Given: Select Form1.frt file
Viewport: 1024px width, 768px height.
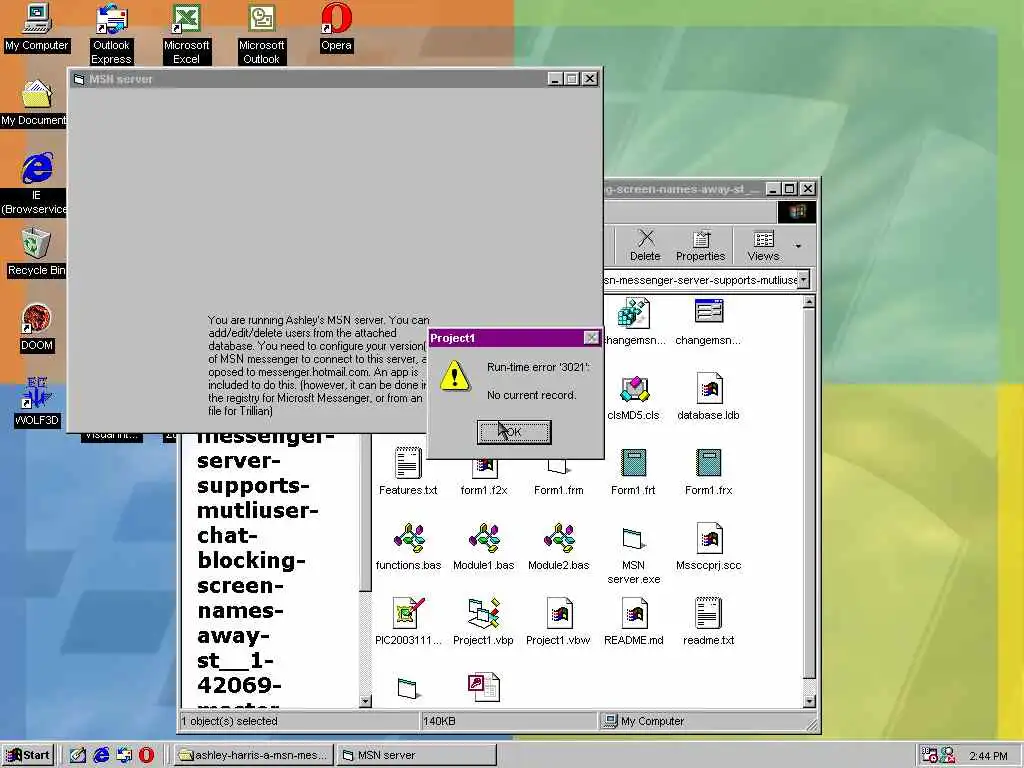Looking at the screenshot, I should coord(633,472).
